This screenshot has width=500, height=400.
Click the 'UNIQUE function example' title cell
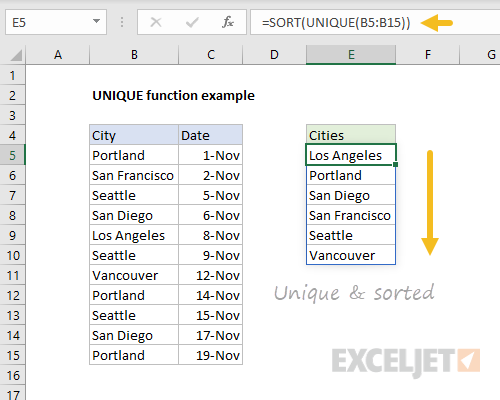173,96
